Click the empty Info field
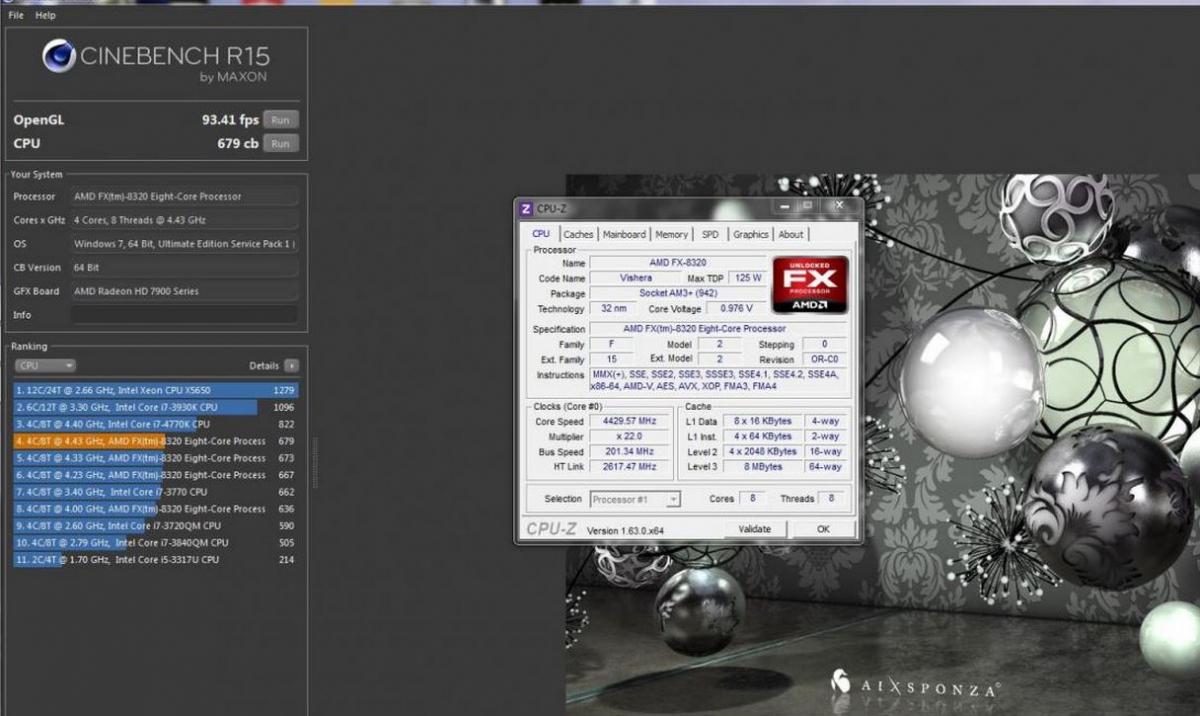The height and width of the screenshot is (716, 1200). [184, 315]
